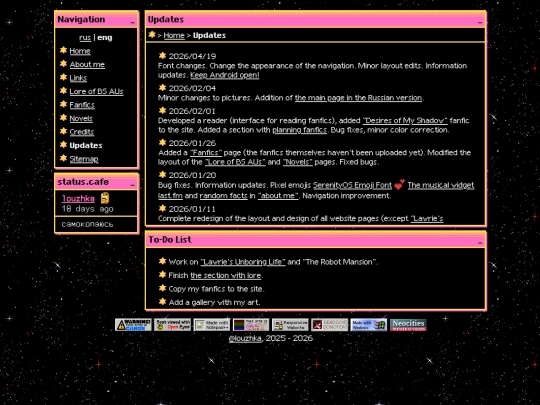Click "about me" link in 2026/01/20 entry
Image resolution: width=540 pixels, height=405 pixels.
coord(278,196)
